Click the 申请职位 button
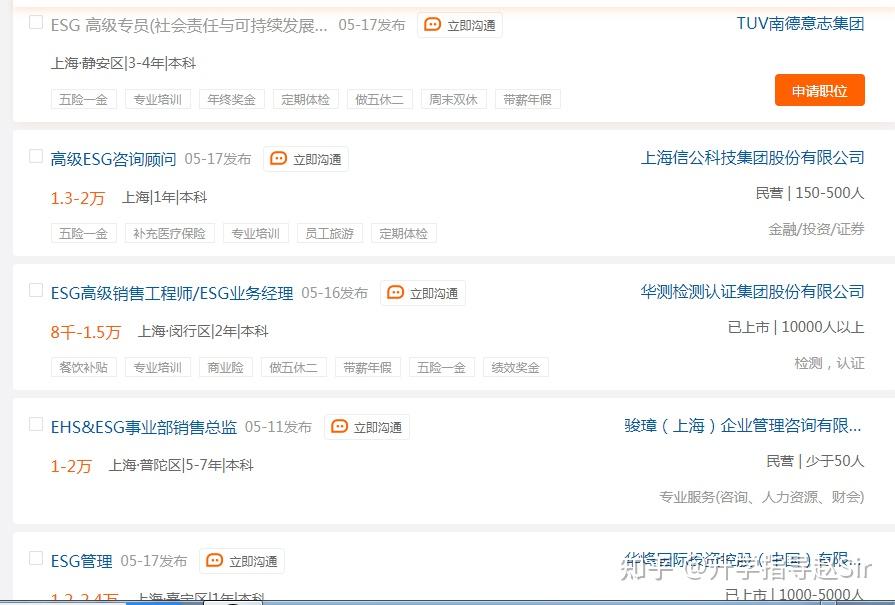Screen dimensions: 895x605 (819, 89)
